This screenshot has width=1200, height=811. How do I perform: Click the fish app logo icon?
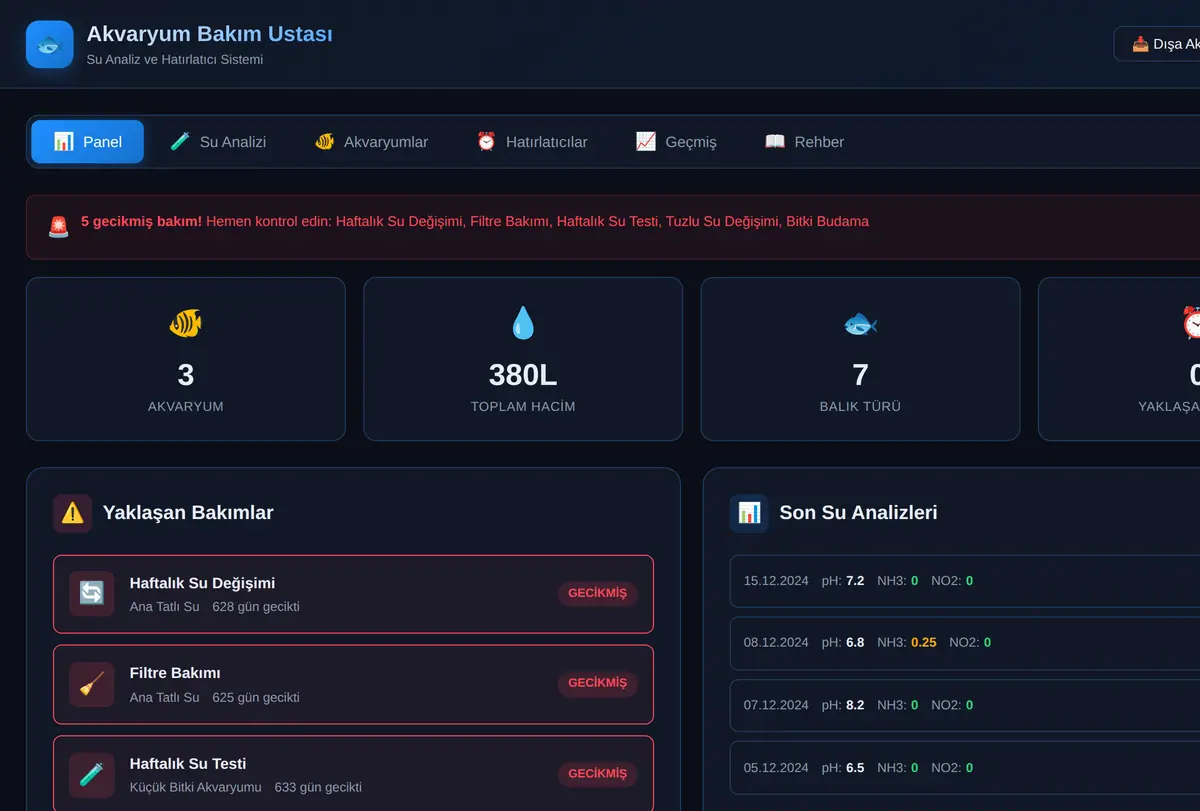point(50,44)
